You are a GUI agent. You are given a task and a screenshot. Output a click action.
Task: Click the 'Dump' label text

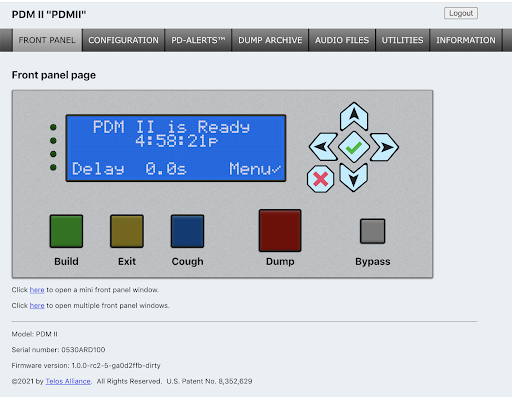pos(280,262)
